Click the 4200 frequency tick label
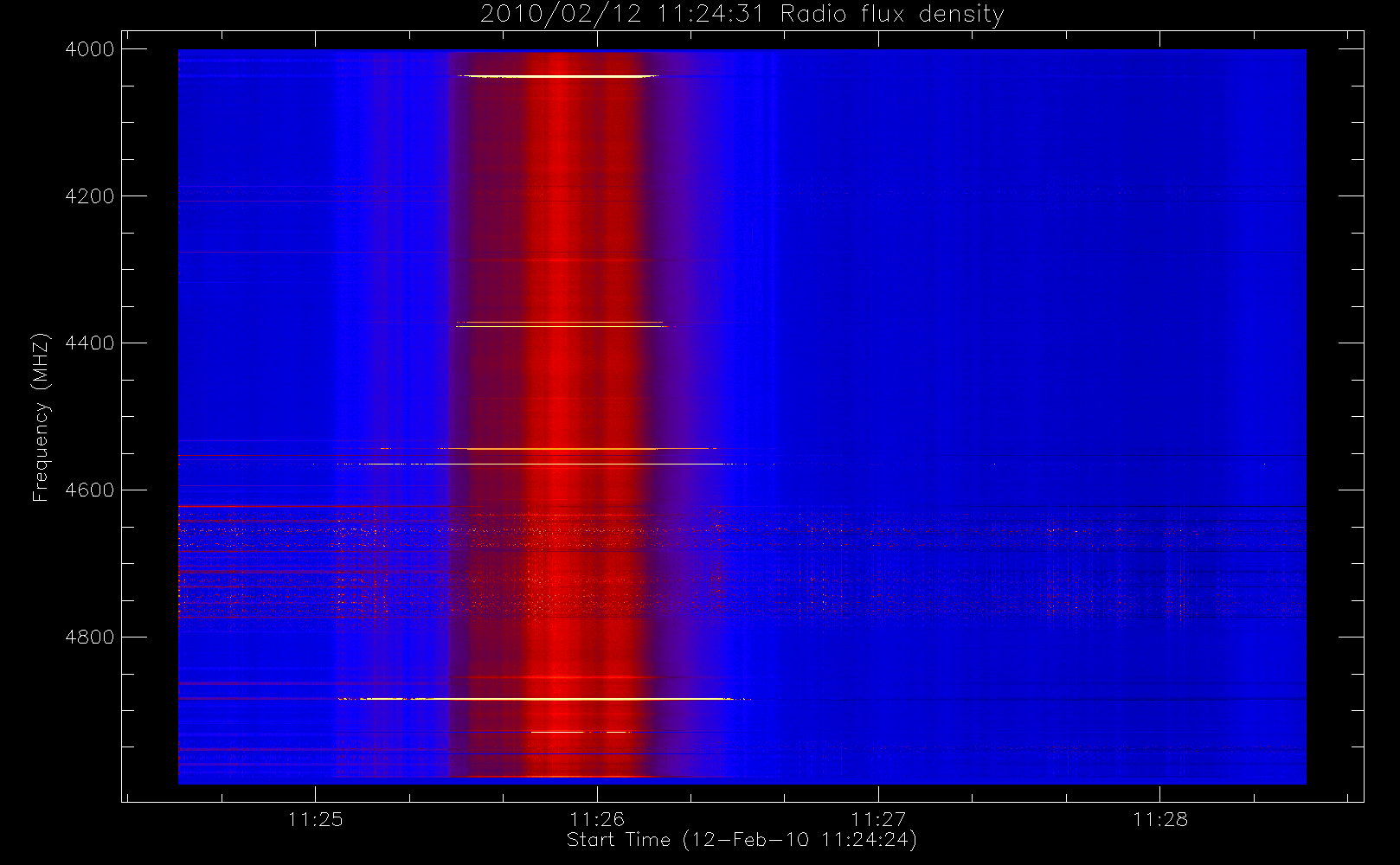The image size is (1400, 865). [x=90, y=196]
